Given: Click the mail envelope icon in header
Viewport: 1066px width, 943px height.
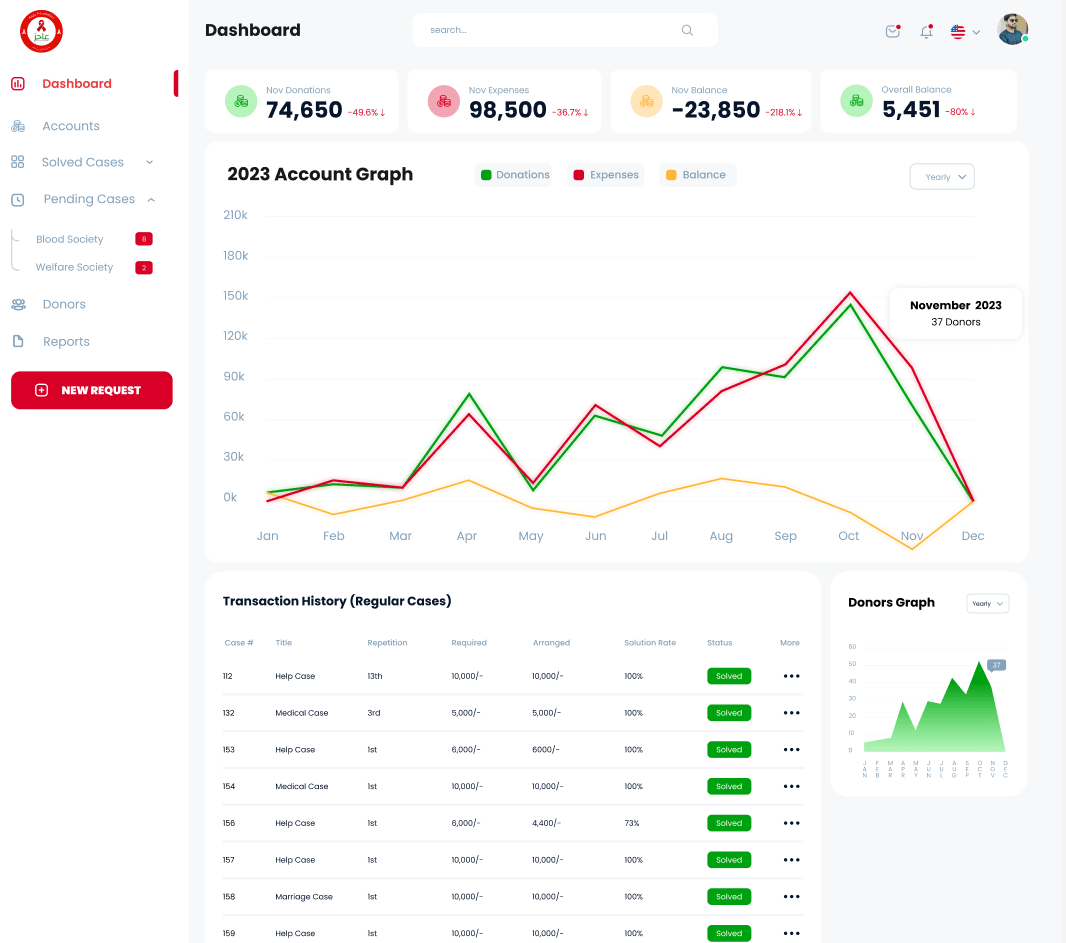Looking at the screenshot, I should [892, 31].
